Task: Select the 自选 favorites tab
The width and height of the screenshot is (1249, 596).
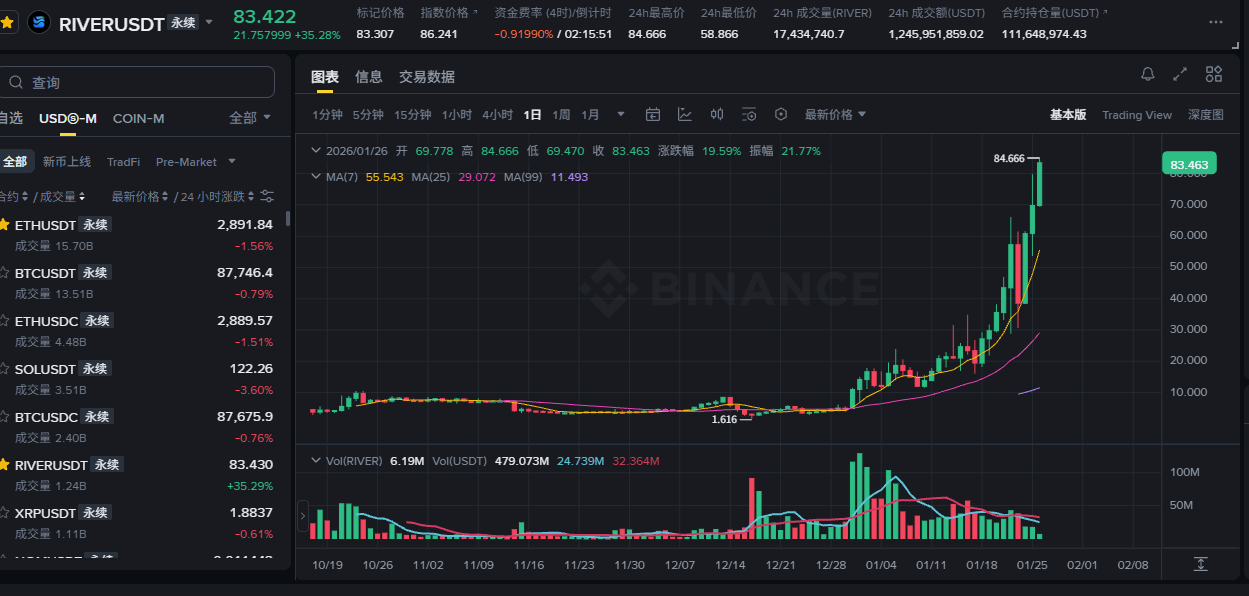Action: [10, 118]
